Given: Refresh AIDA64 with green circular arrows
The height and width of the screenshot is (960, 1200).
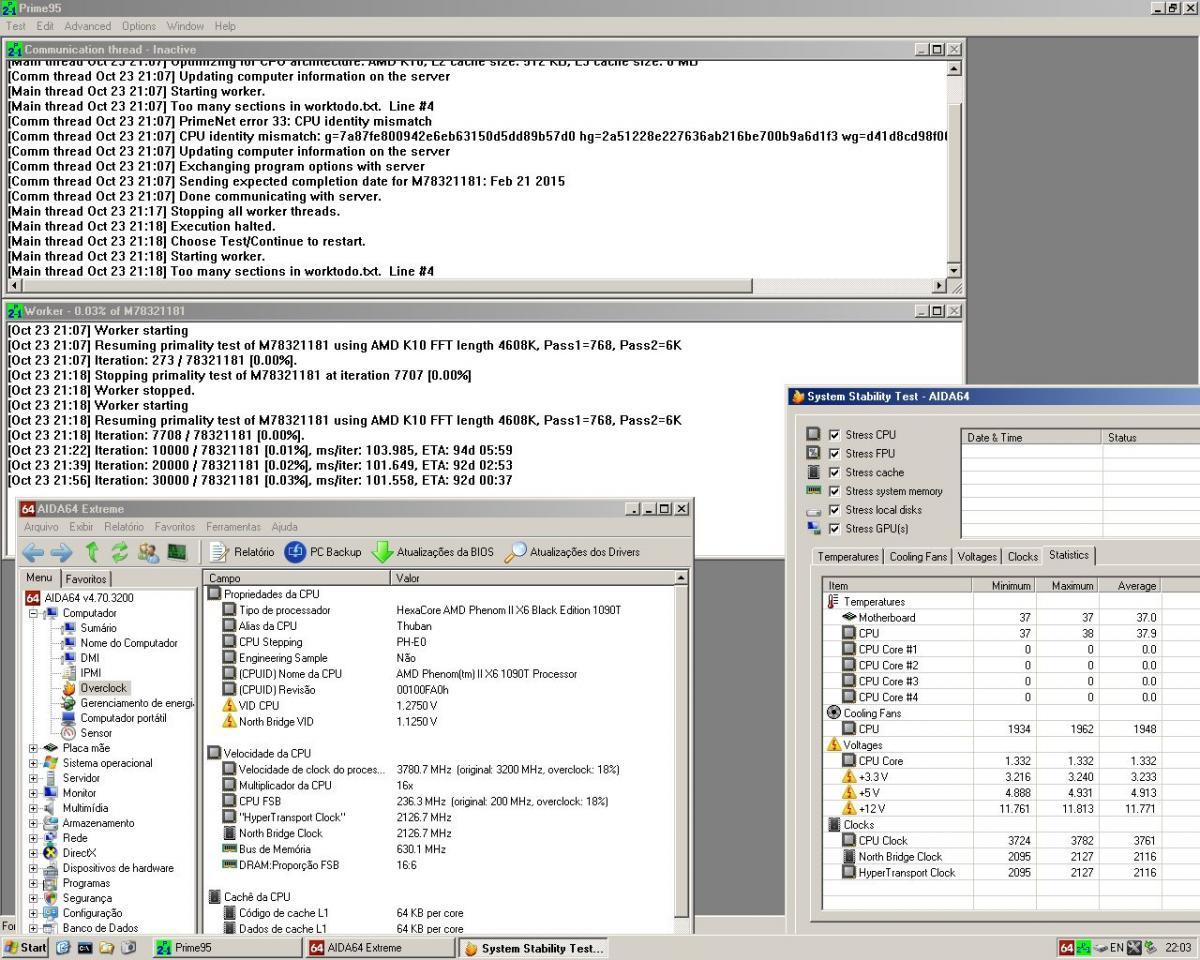Looking at the screenshot, I should tap(122, 552).
